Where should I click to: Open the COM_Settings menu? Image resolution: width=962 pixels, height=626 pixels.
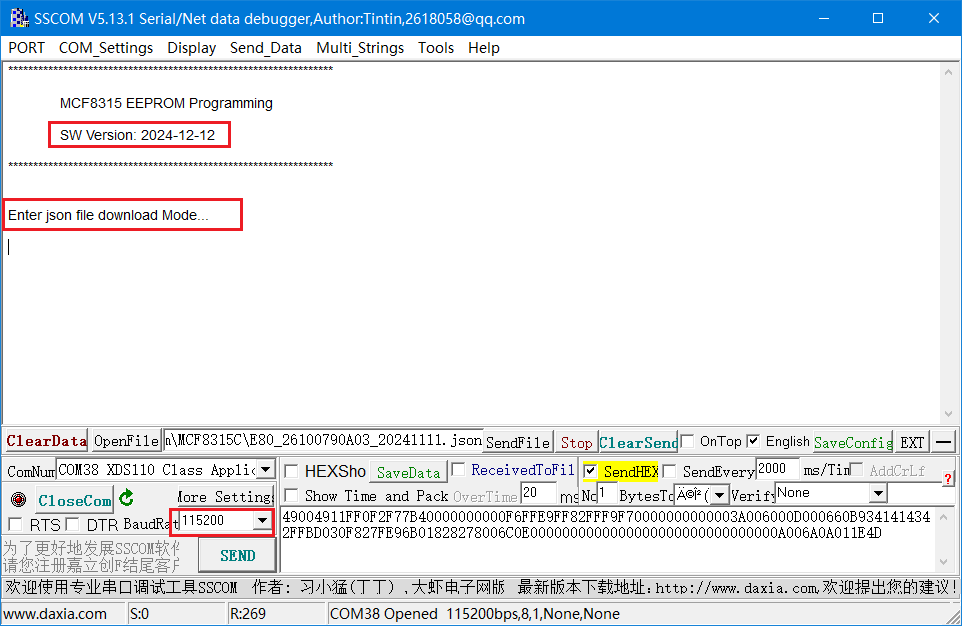tap(106, 48)
